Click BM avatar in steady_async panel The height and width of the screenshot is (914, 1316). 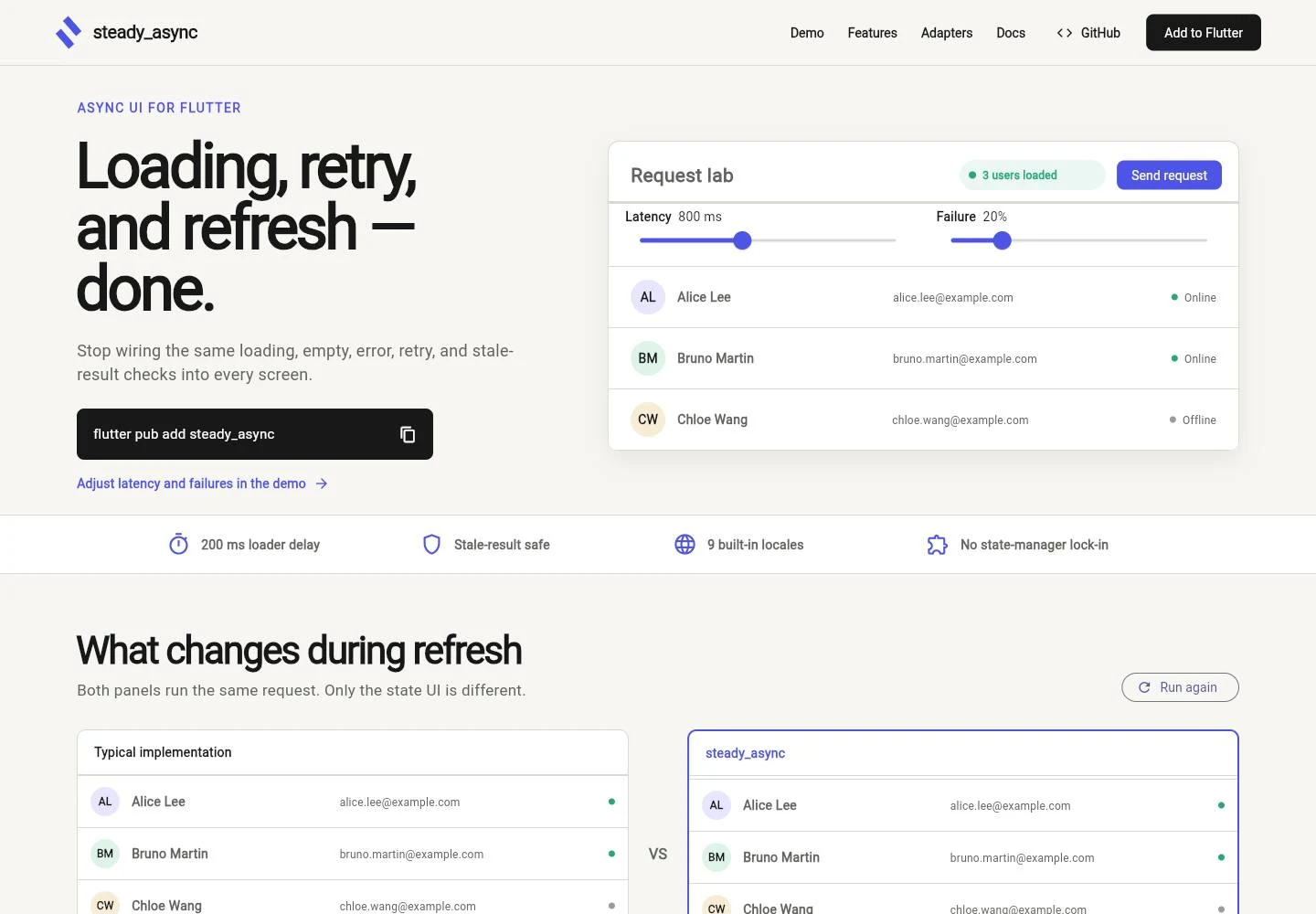point(716,857)
